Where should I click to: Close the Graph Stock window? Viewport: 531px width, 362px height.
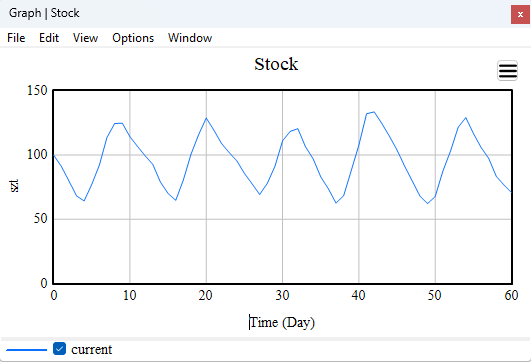click(520, 15)
